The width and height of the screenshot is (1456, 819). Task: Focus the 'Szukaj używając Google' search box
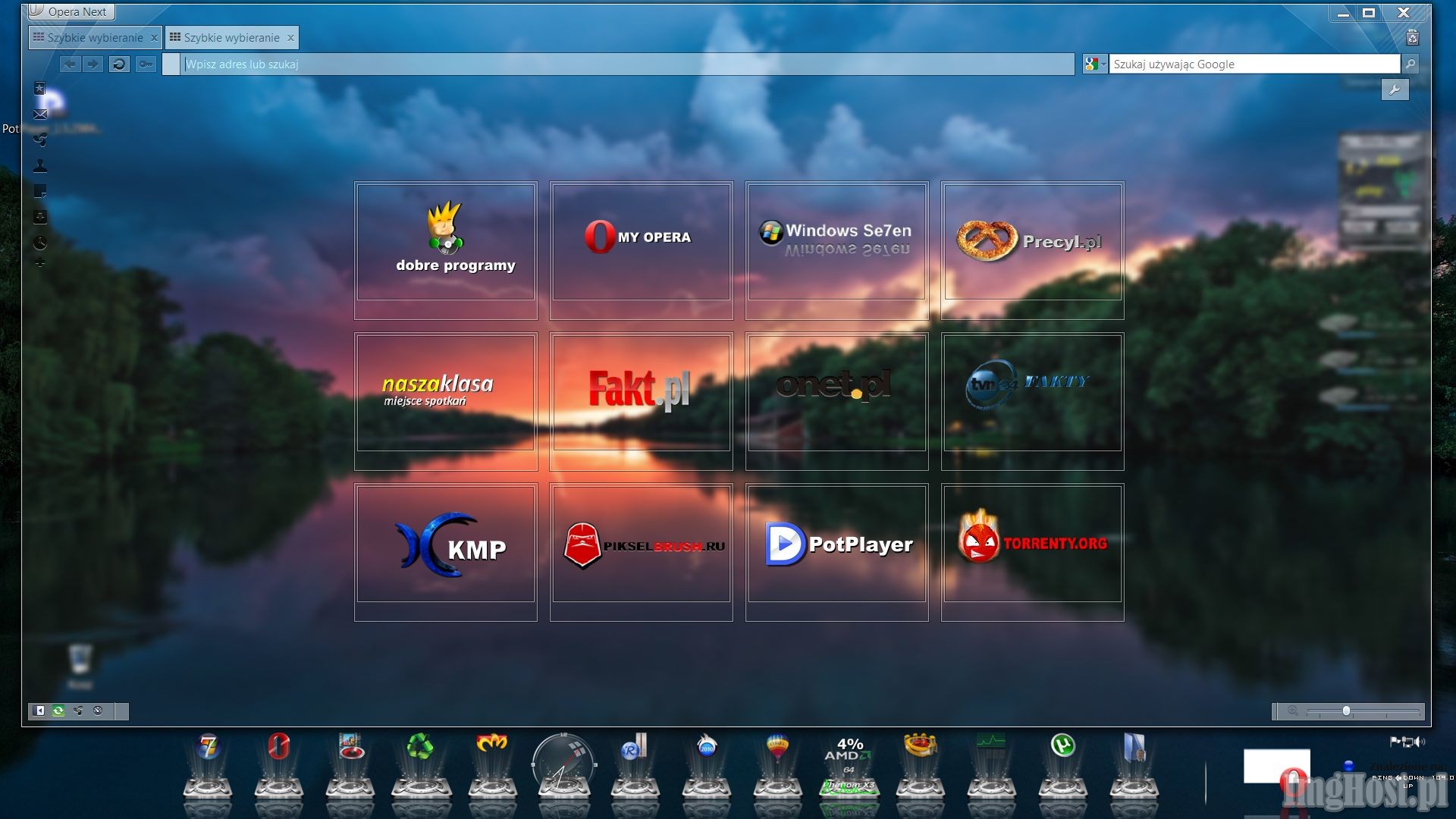(x=1254, y=64)
